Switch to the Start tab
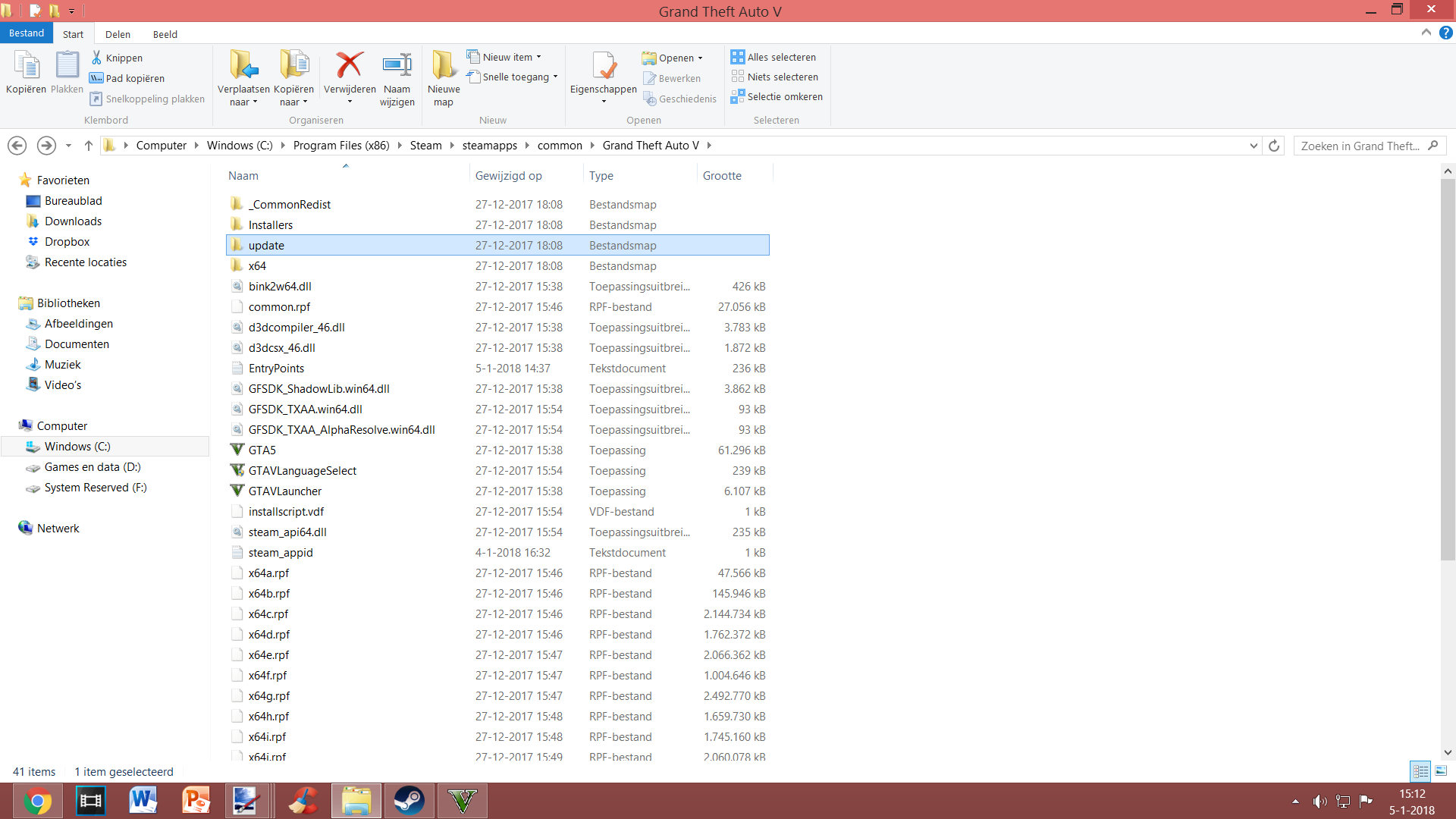Image resolution: width=1456 pixels, height=819 pixels. pyautogui.click(x=74, y=34)
